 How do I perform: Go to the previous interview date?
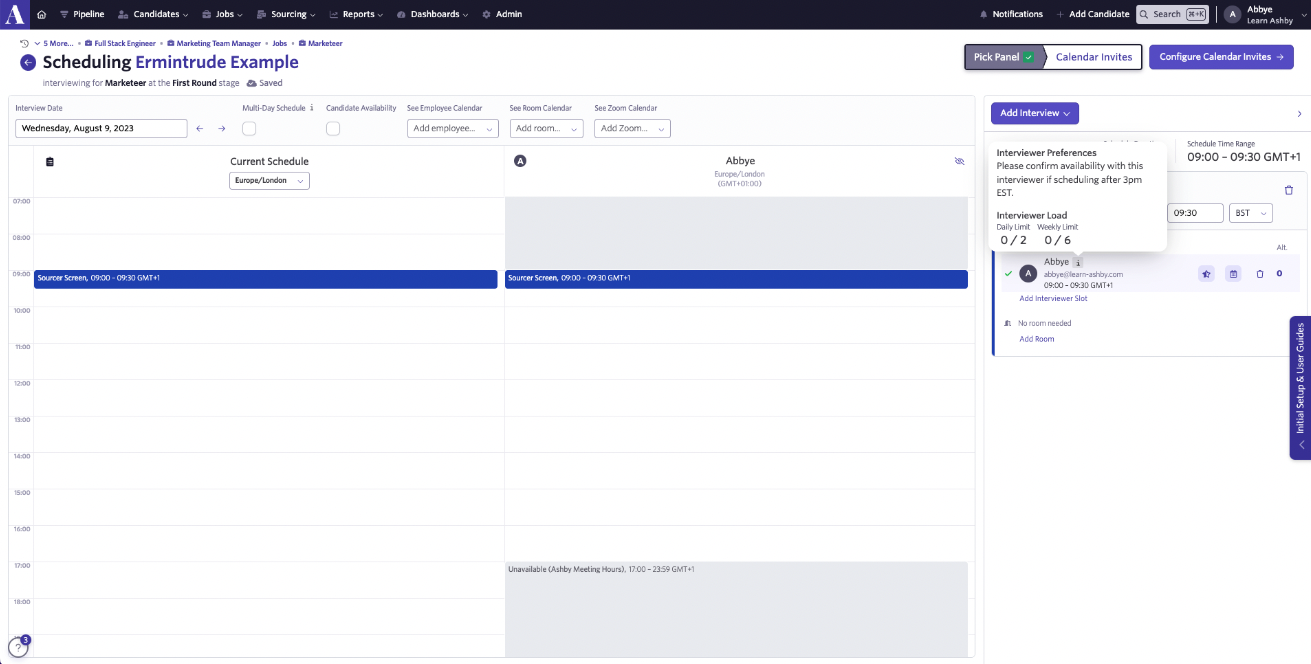click(199, 129)
